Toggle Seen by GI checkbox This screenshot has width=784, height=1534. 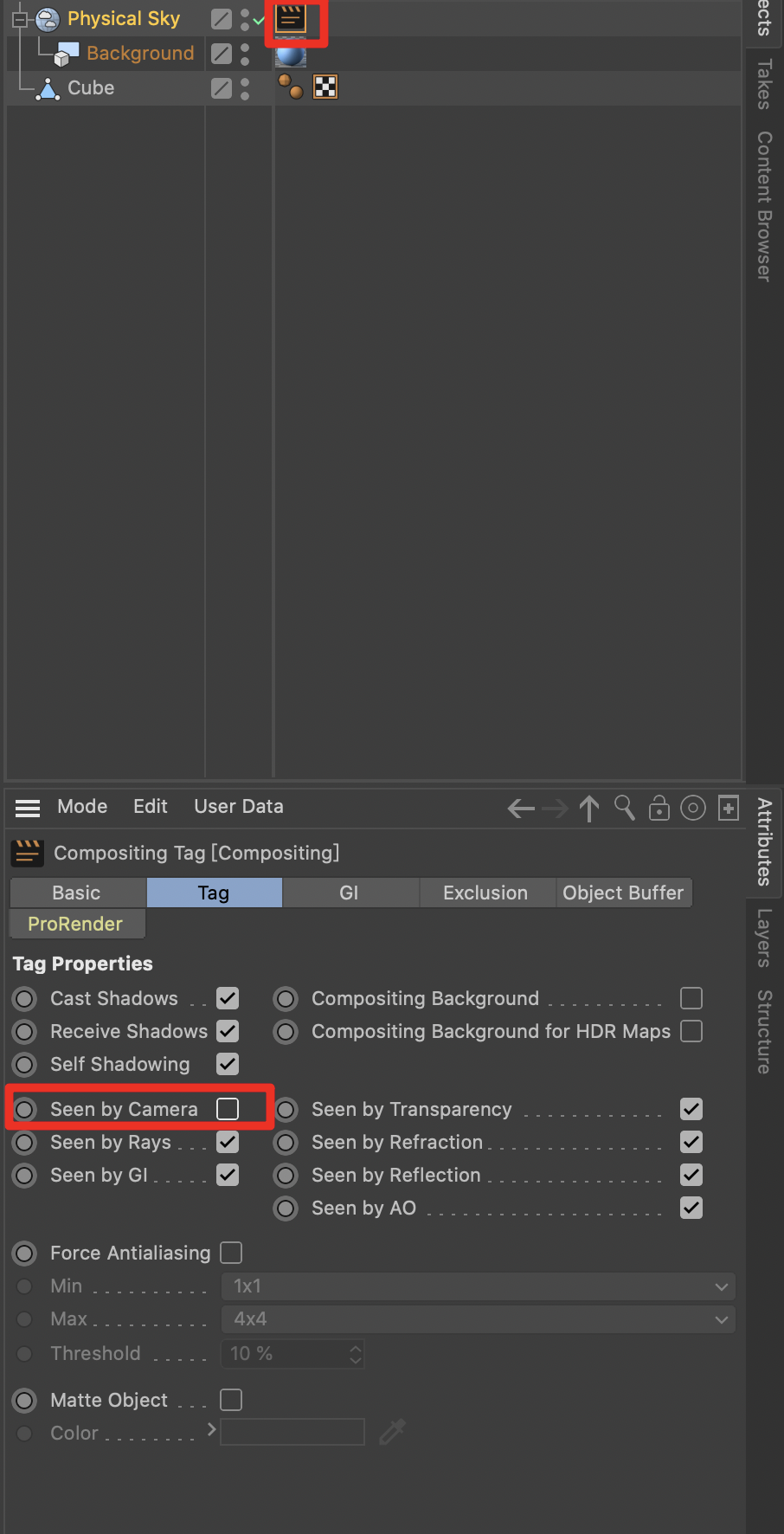(x=228, y=1175)
